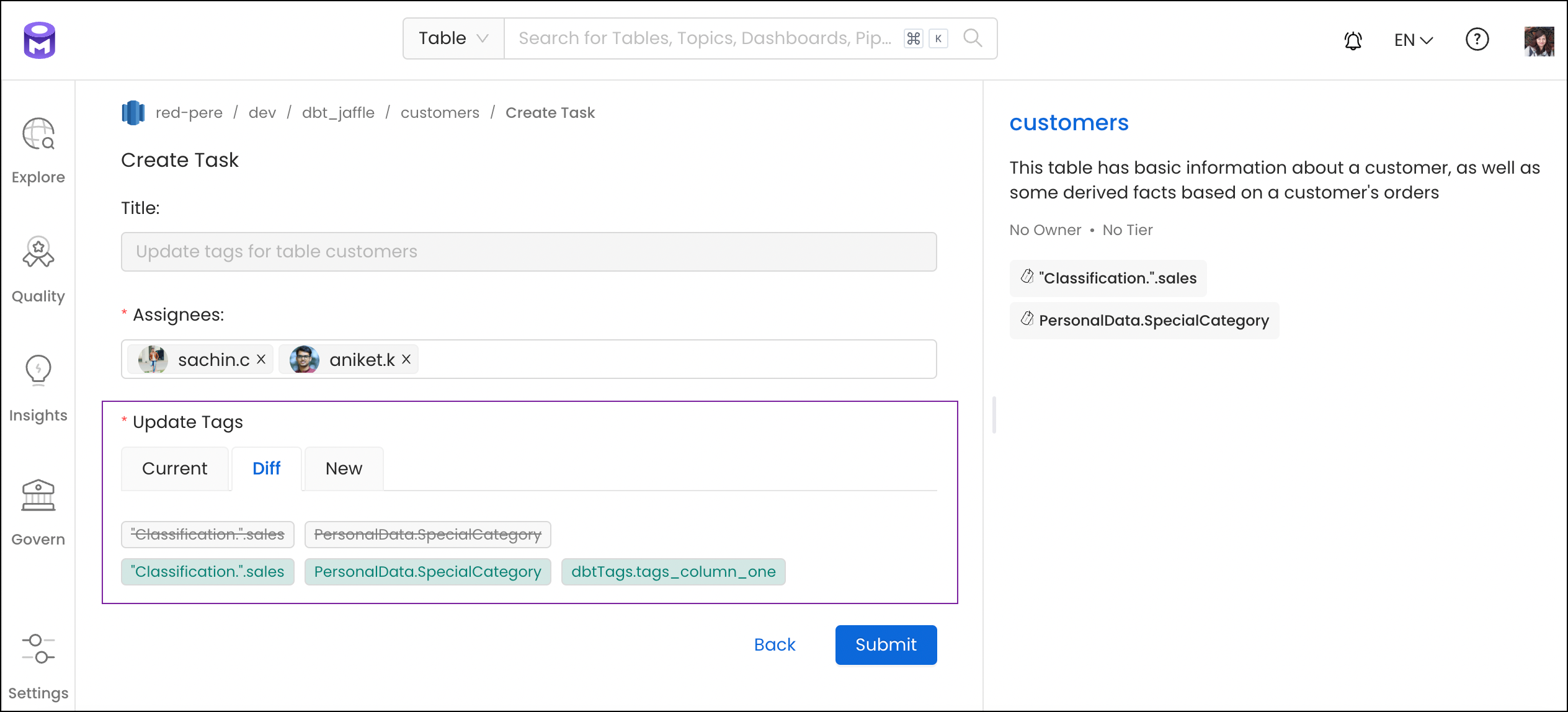Screen dimensions: 1568x712
Task: Open the Explore sidebar section
Action: coord(38,151)
